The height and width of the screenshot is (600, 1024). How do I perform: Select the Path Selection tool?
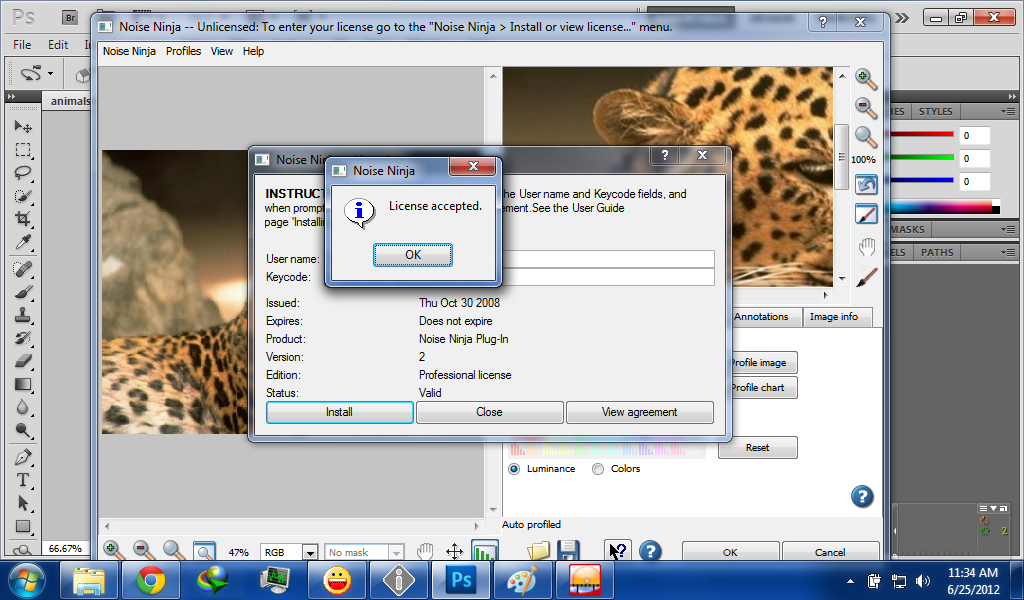pos(24,503)
